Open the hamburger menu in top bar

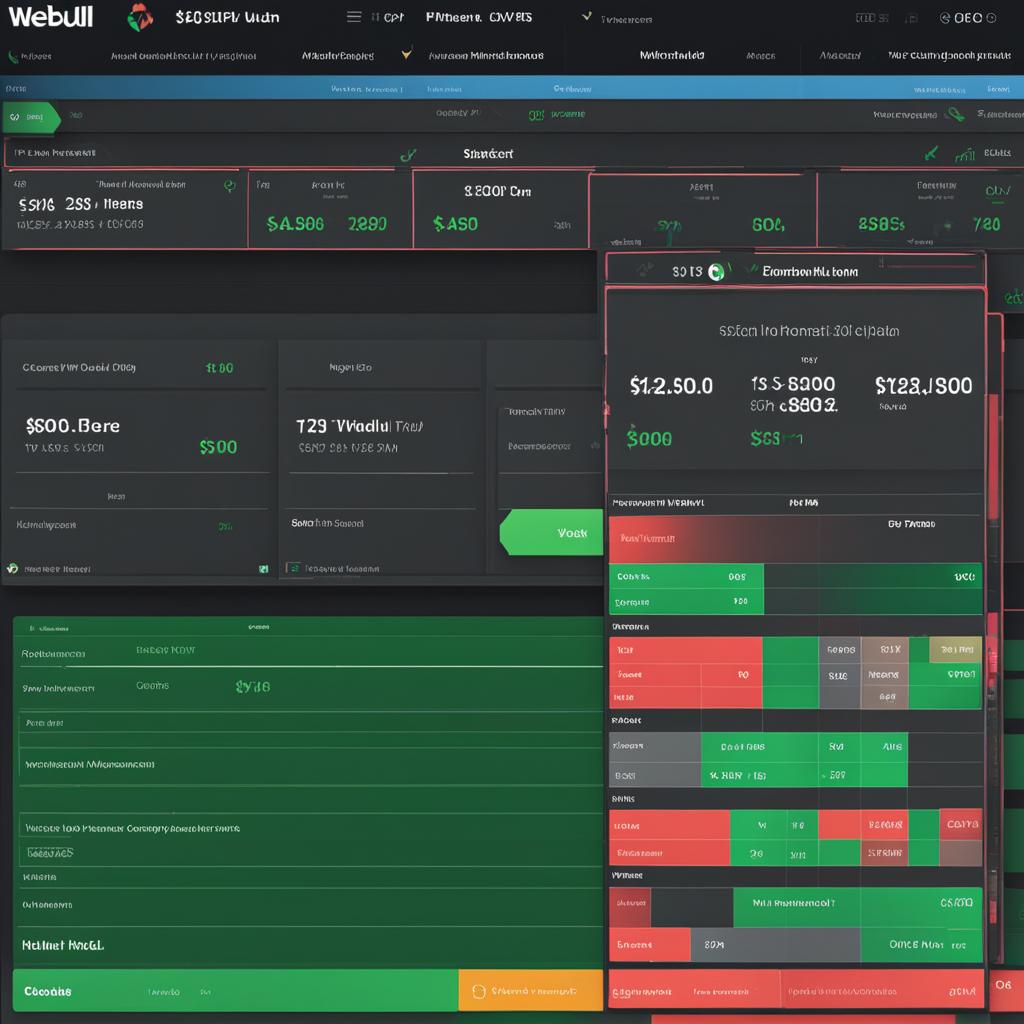354,16
